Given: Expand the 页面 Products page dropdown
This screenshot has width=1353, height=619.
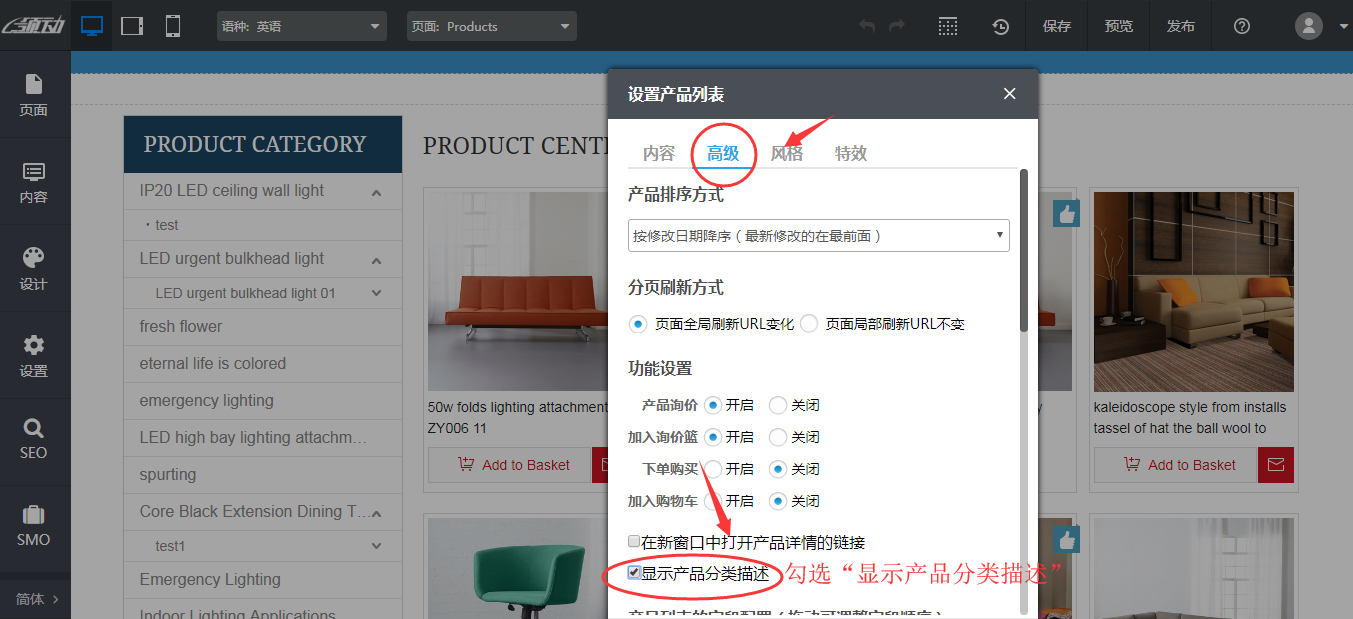Looking at the screenshot, I should 491,26.
